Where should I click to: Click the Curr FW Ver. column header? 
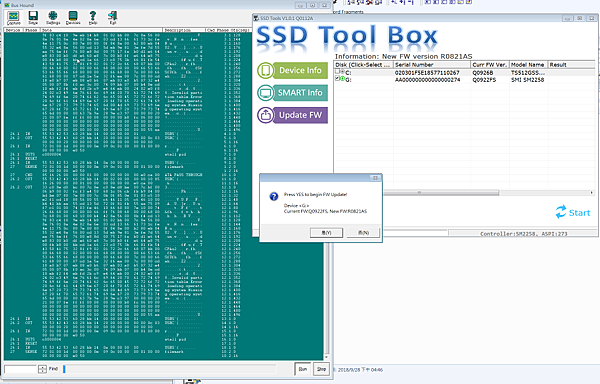490,65
